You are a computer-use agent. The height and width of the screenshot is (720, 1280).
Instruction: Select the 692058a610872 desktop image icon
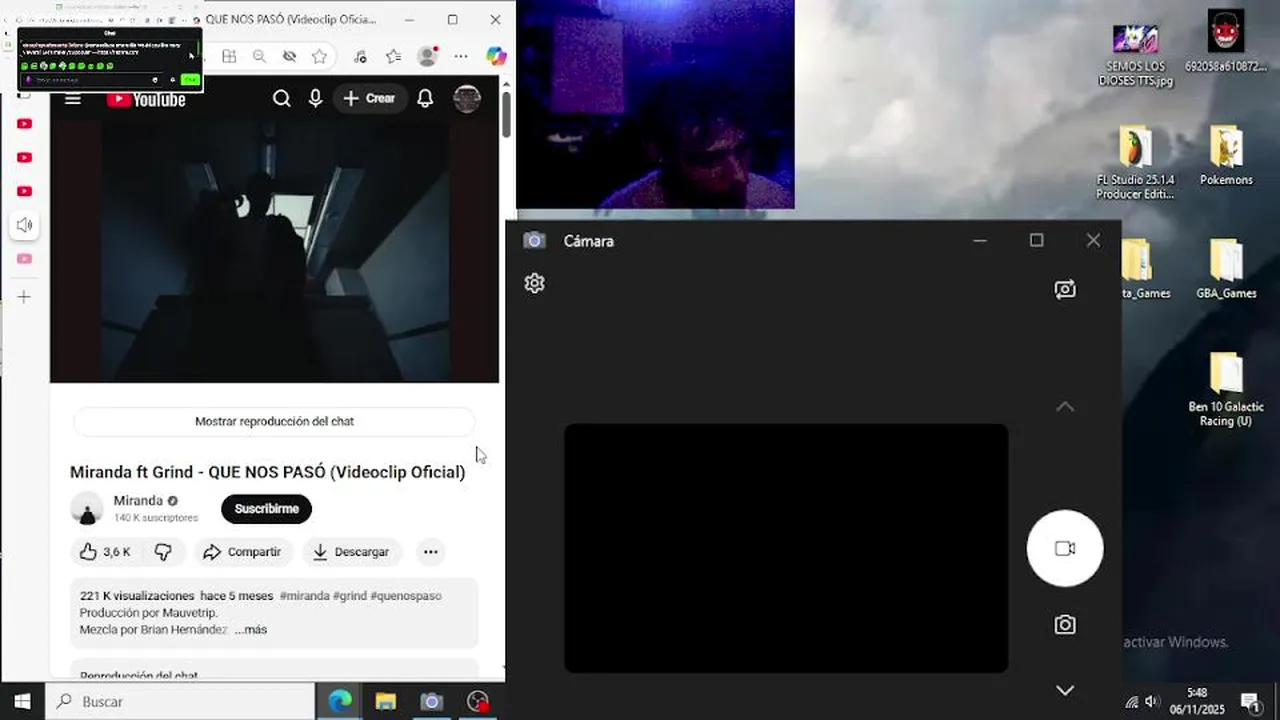coord(1225,42)
